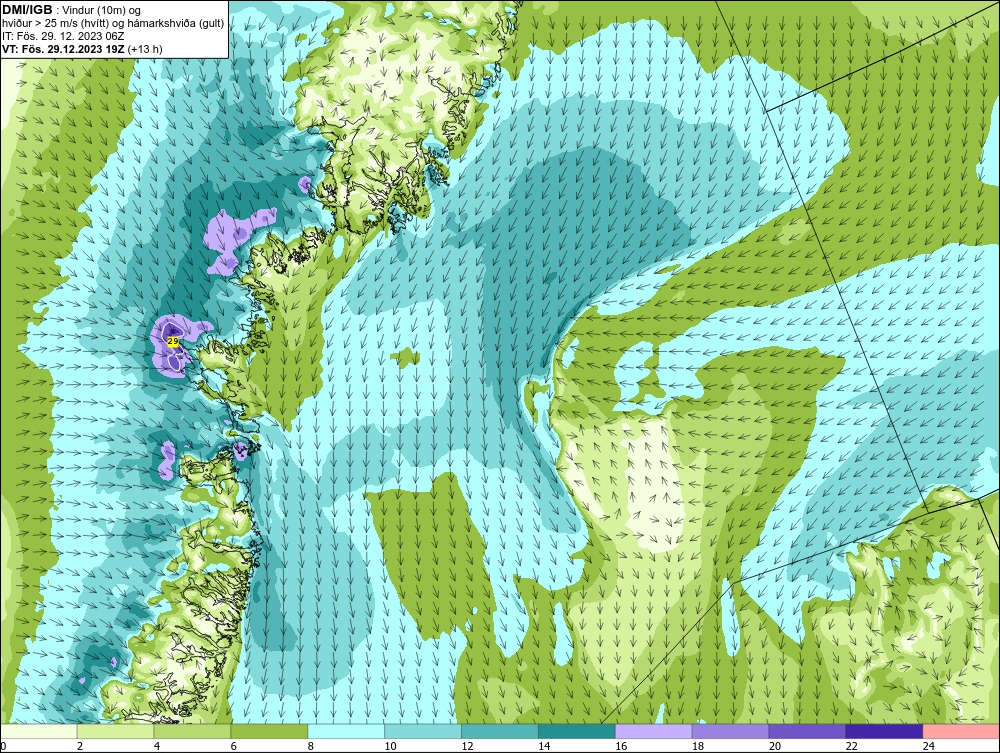Click the yellow 29 gust marker

click(x=172, y=342)
